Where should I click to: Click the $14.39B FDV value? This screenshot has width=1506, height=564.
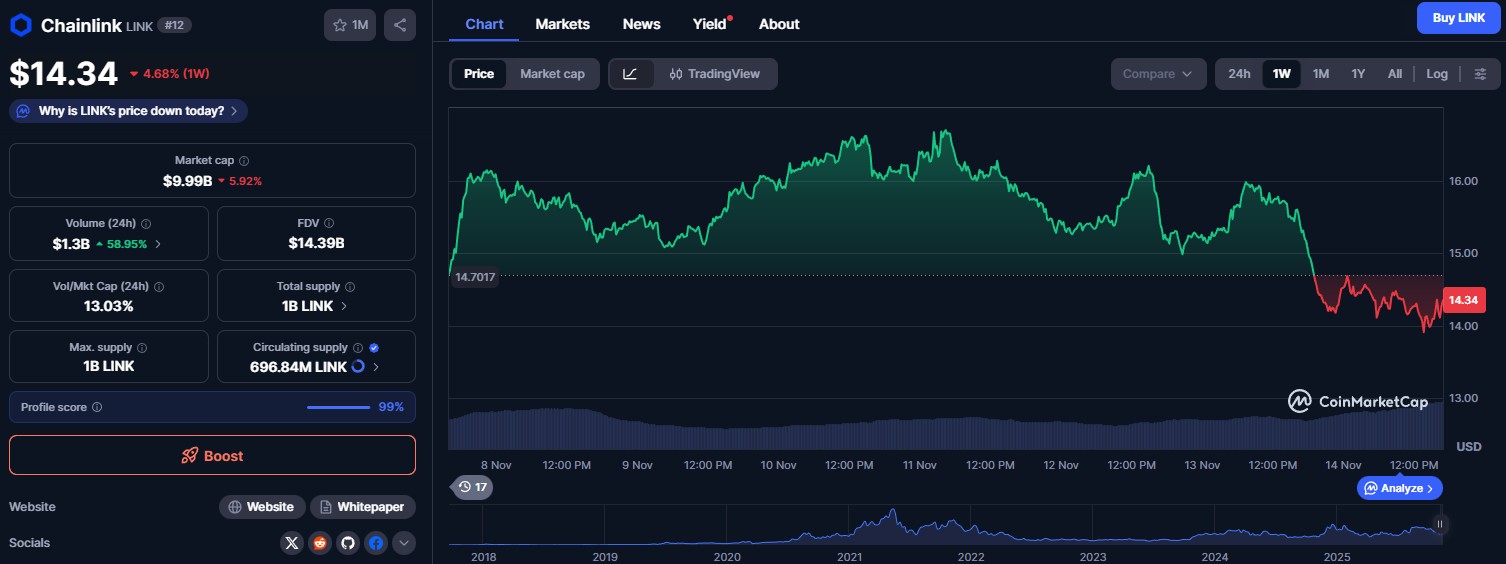coord(316,243)
